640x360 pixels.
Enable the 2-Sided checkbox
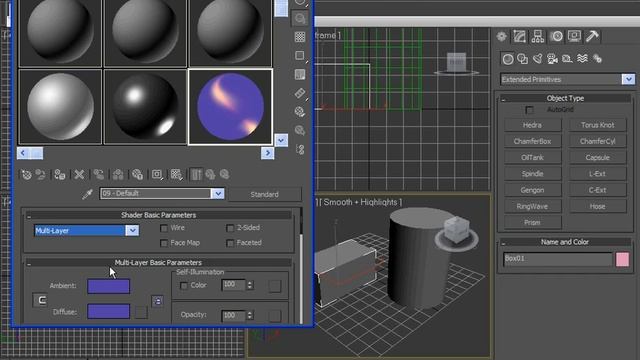point(230,228)
